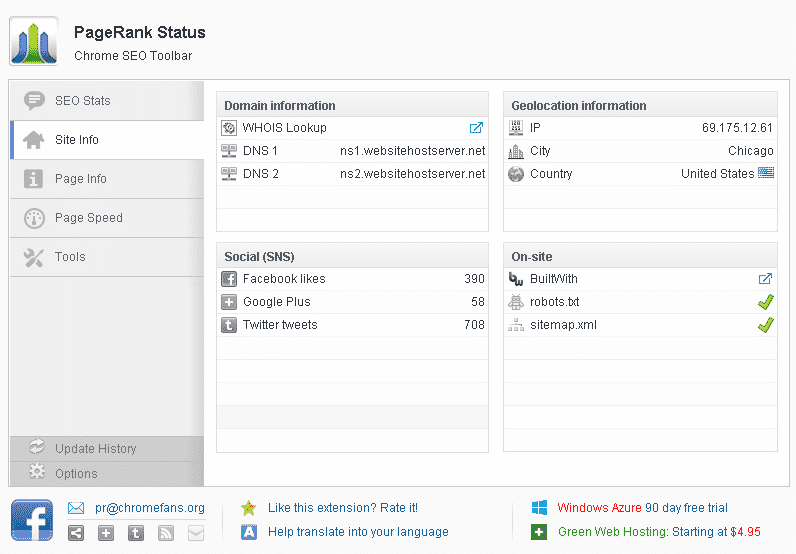Viewport: 796px width, 554px height.
Task: Click the PageRank Status logo icon
Action: [x=34, y=41]
